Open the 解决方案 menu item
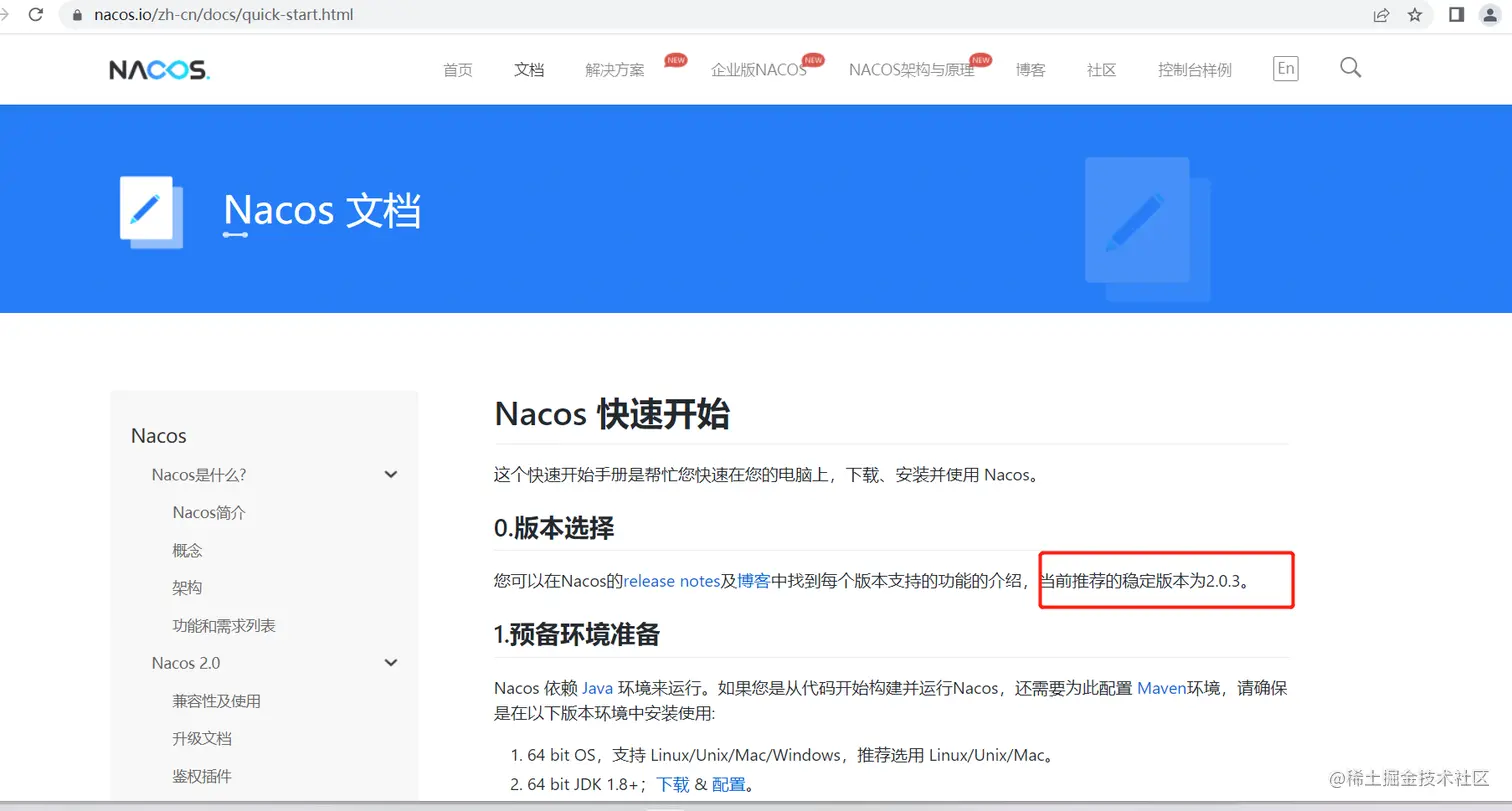 pos(615,70)
